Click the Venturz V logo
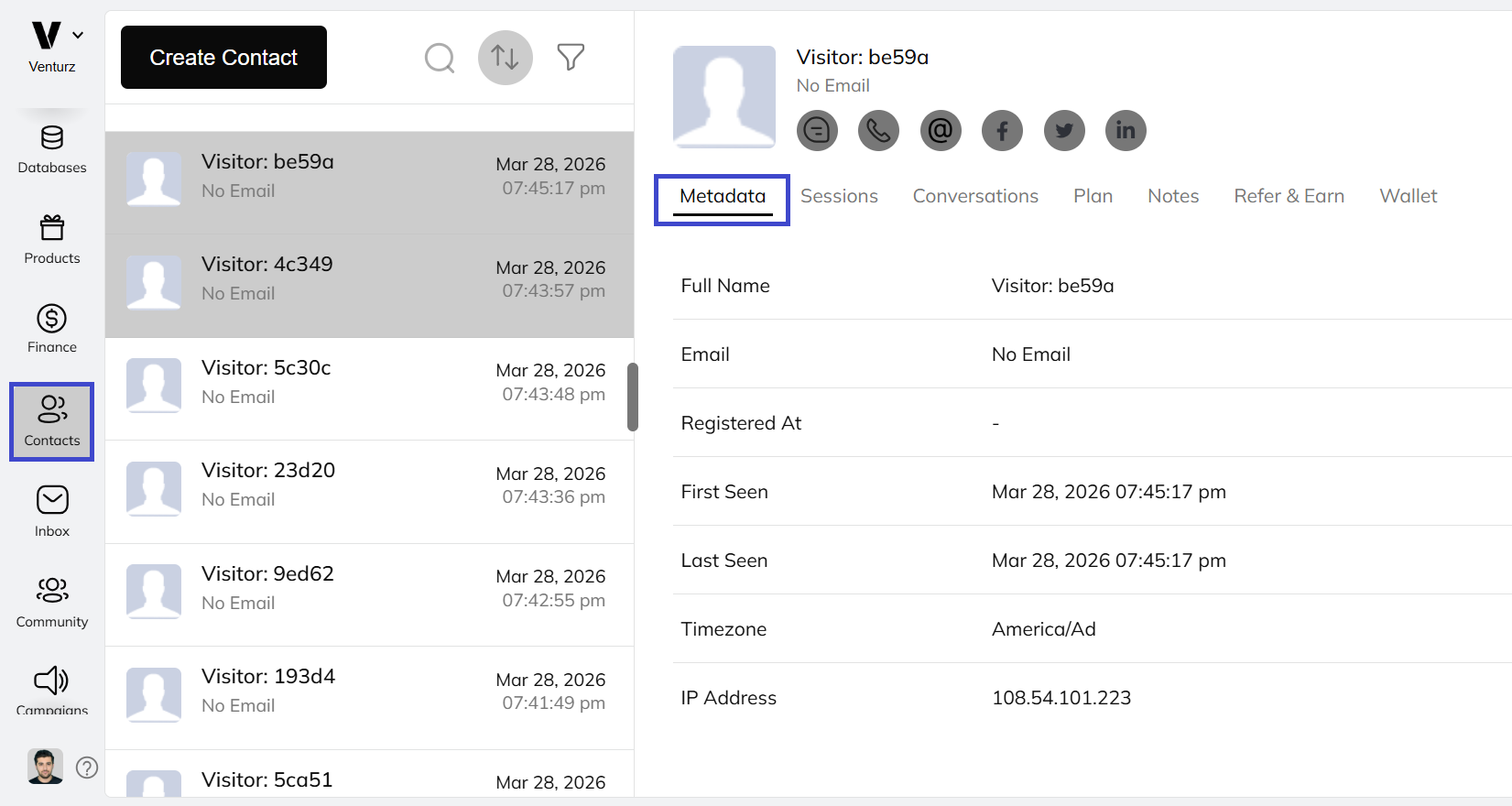This screenshot has height=806, width=1512. click(46, 36)
